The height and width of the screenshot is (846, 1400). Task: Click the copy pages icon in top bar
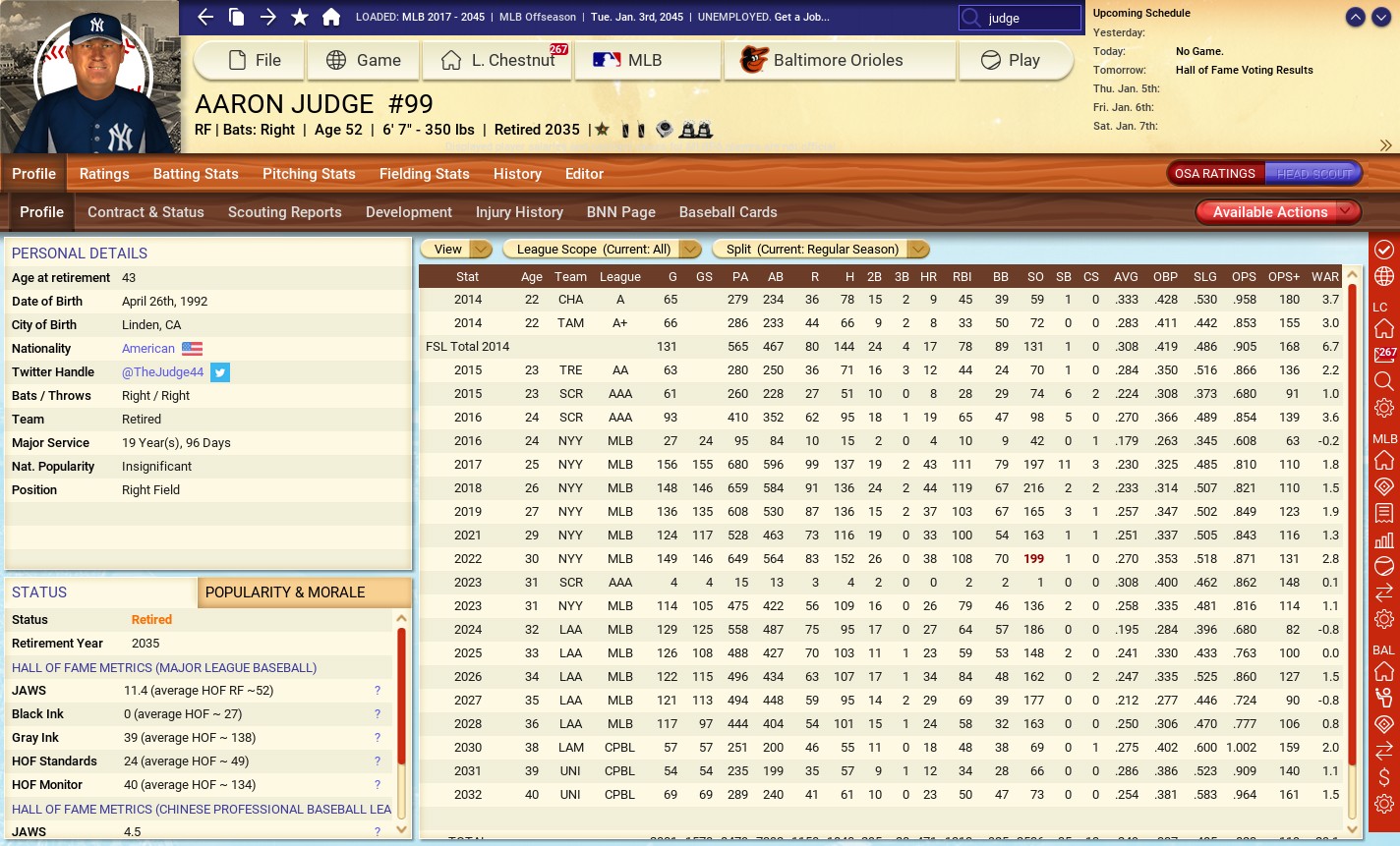pos(236,17)
